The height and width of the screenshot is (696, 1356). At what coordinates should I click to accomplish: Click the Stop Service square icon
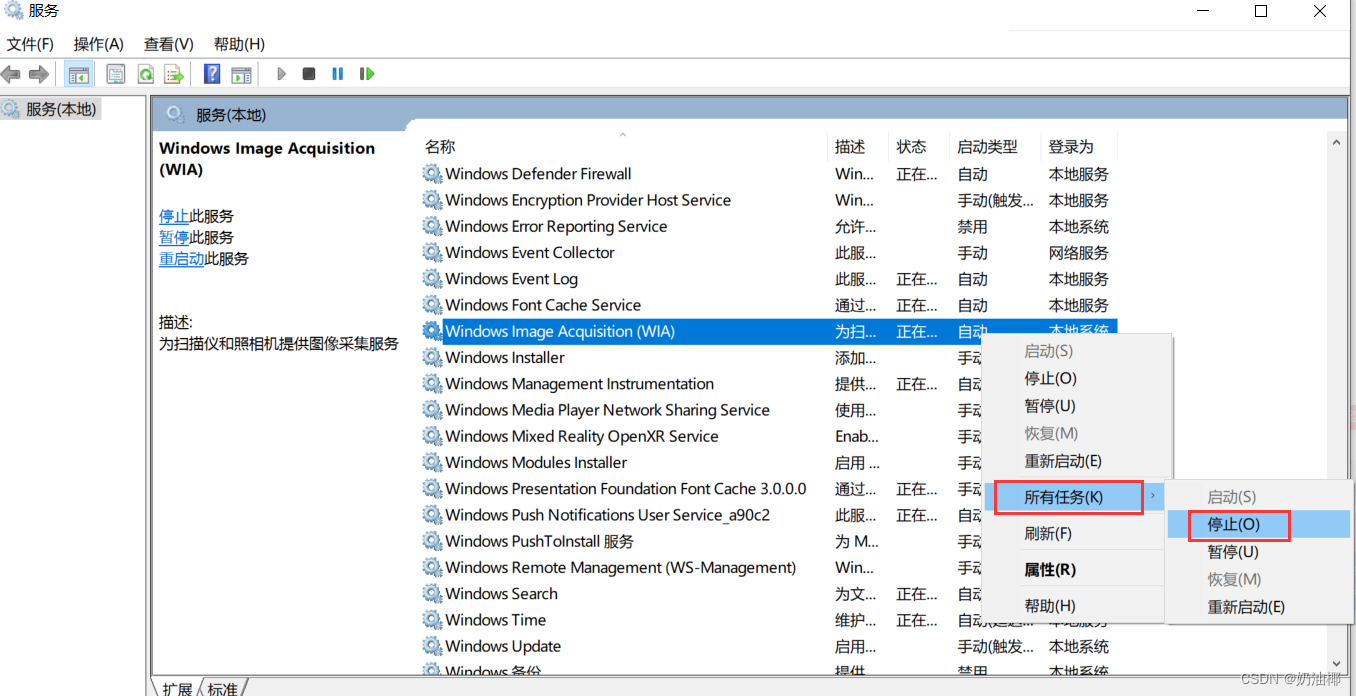point(309,74)
